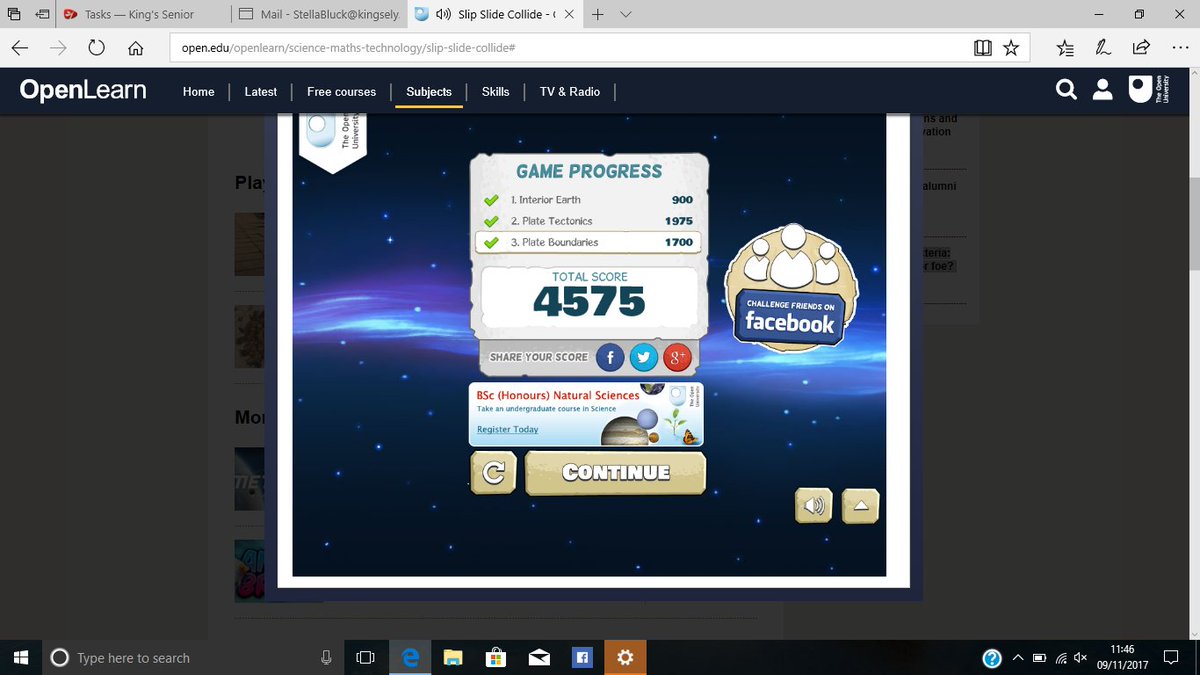Open OpenLearn search magnifier icon

coord(1066,91)
